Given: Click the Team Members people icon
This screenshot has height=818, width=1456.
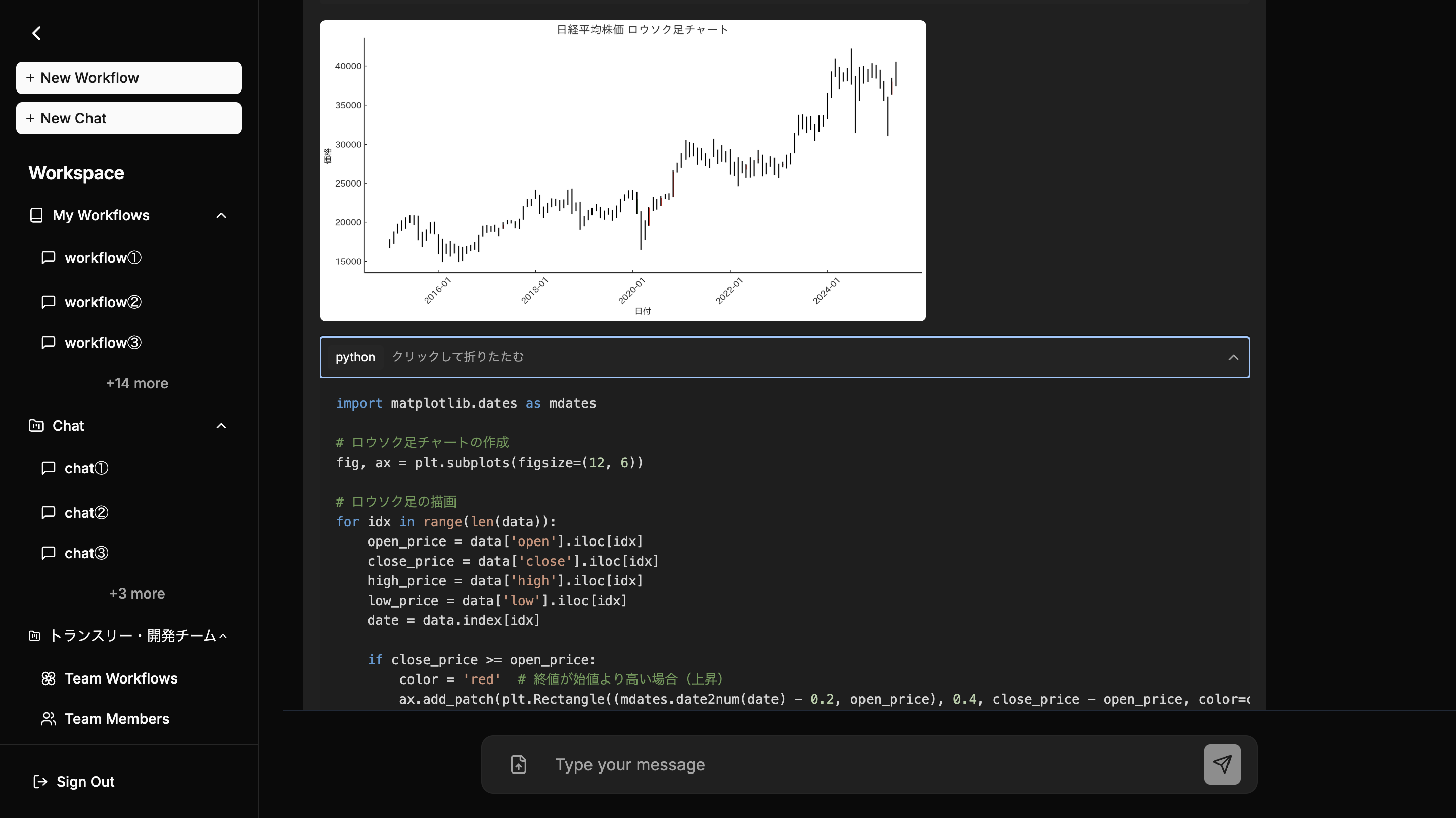Looking at the screenshot, I should [x=49, y=719].
